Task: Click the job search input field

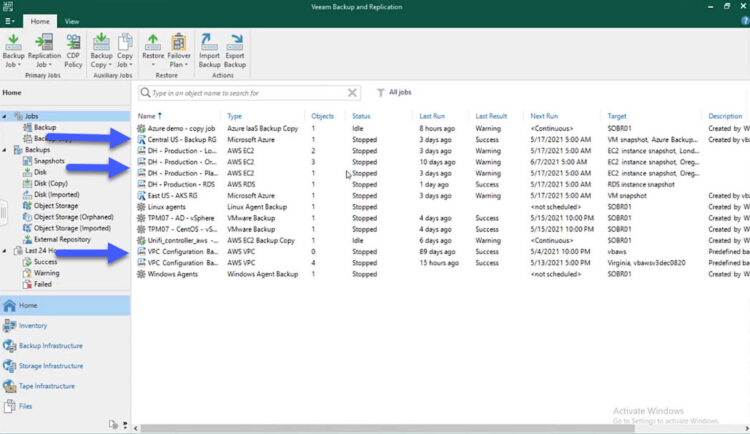Action: [x=249, y=93]
